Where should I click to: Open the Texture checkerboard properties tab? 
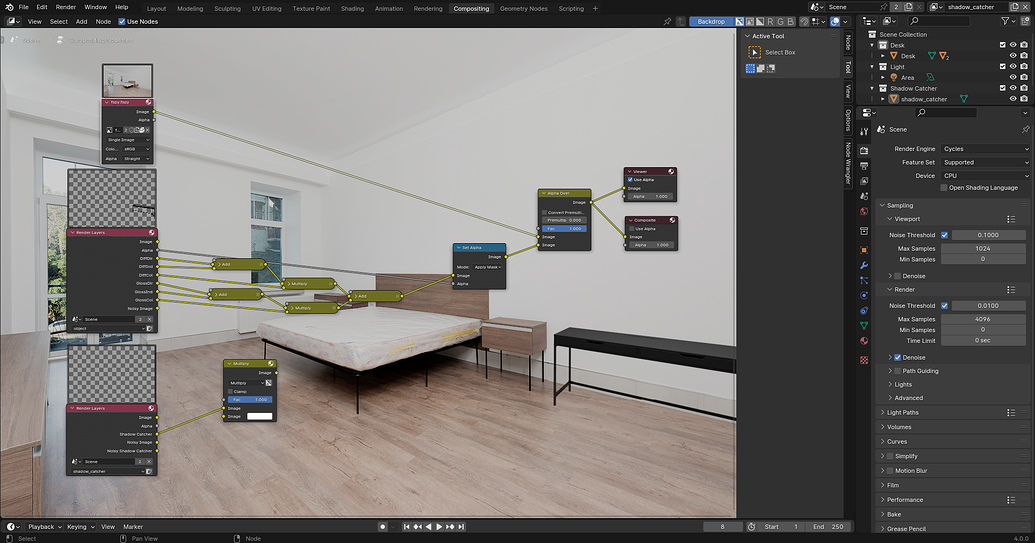864,360
